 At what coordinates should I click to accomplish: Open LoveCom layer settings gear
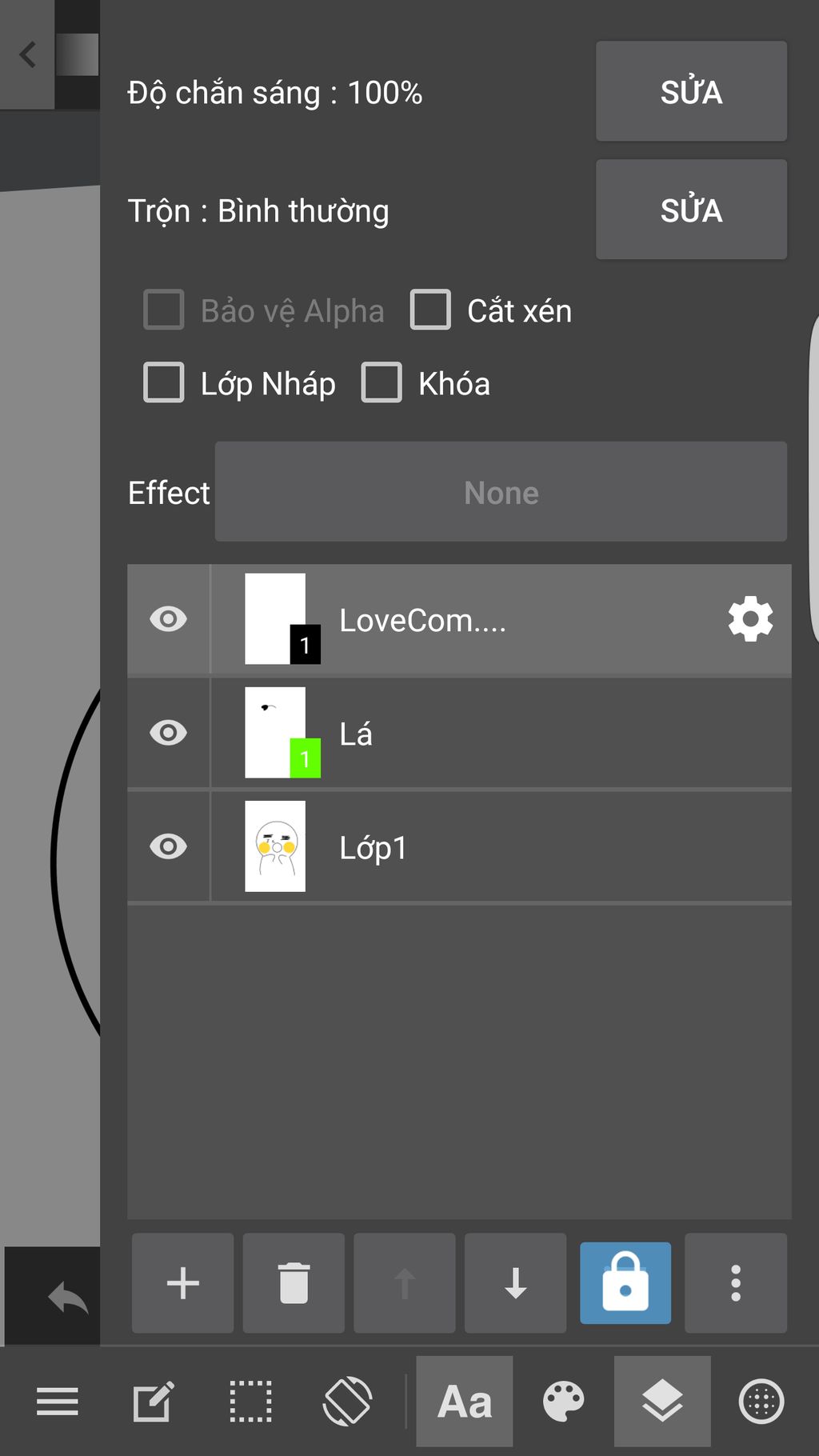point(750,619)
